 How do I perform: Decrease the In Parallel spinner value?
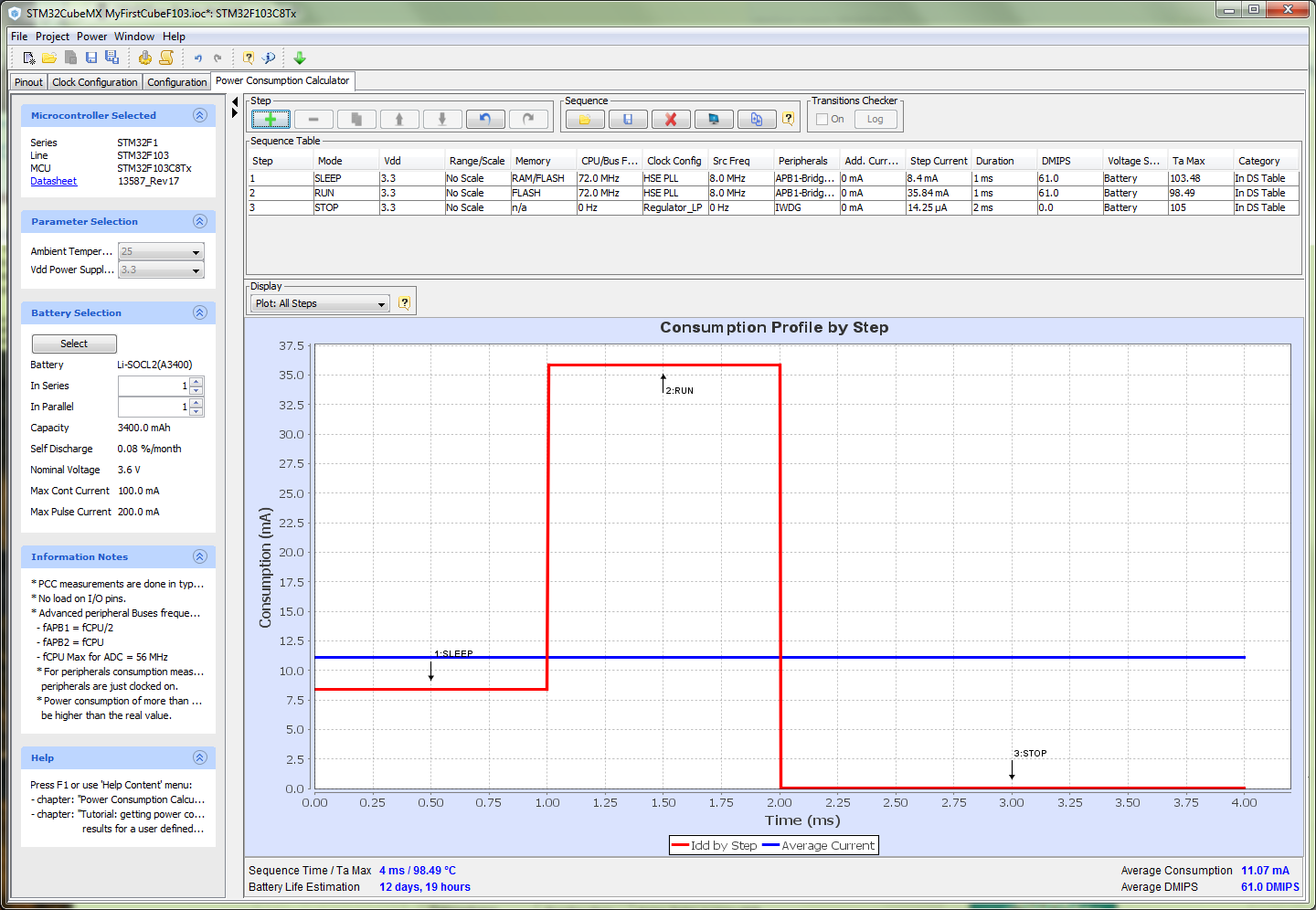[x=196, y=411]
